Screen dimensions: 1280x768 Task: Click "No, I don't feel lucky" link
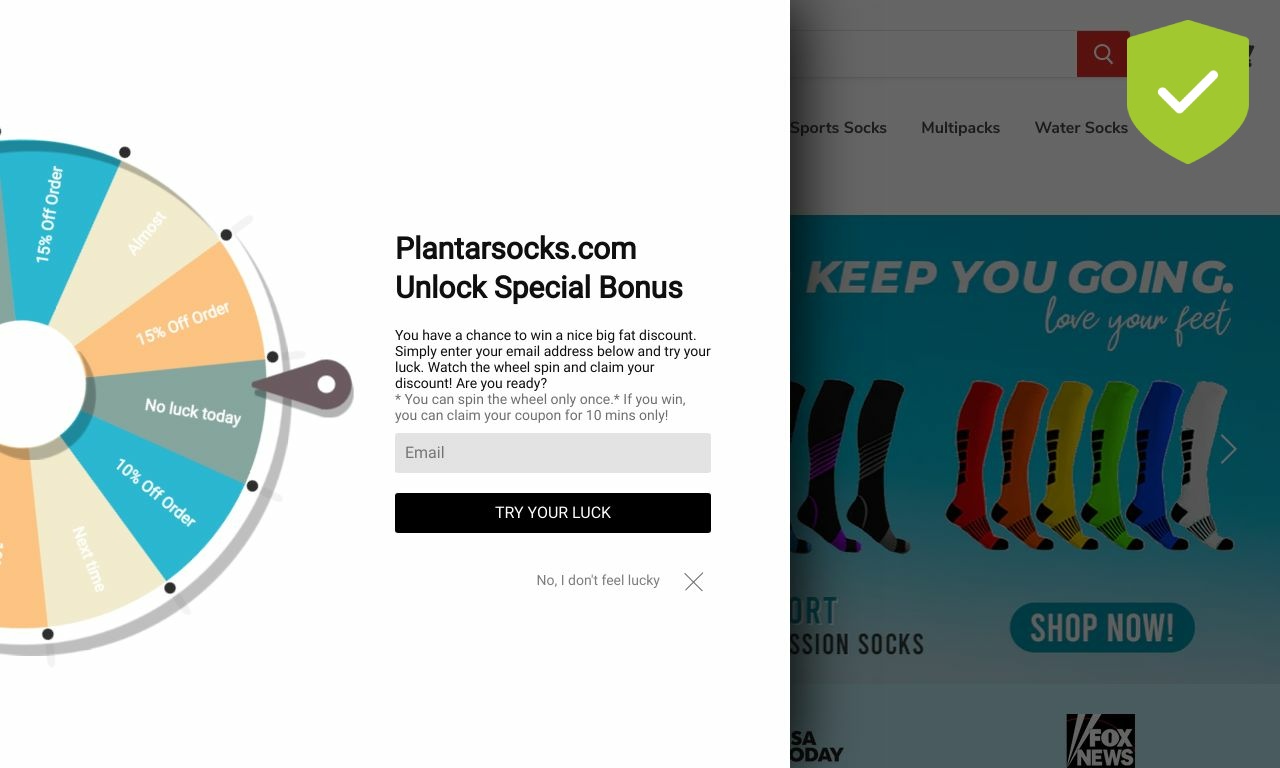point(598,580)
